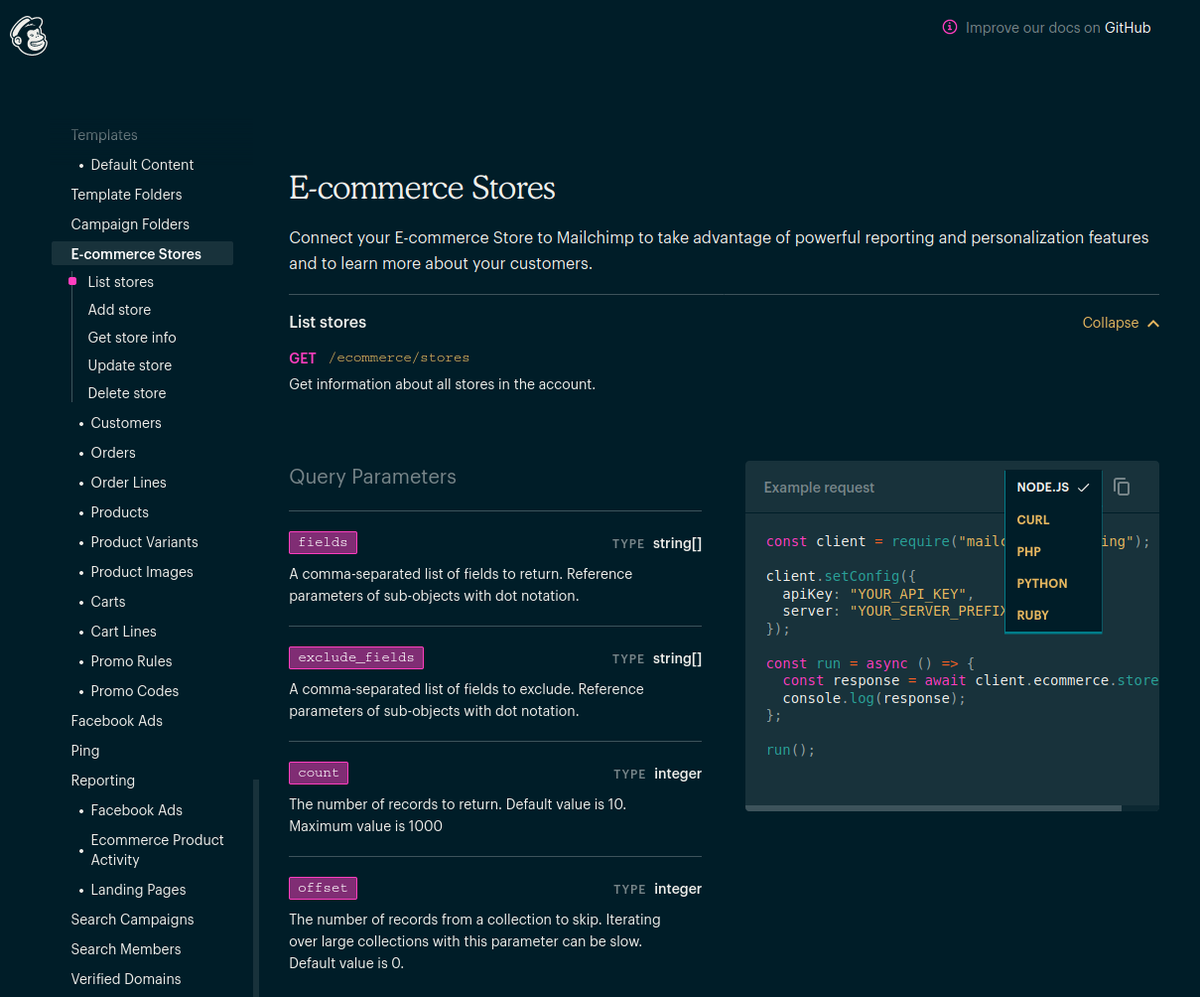Open Get store info endpoint
Image resolution: width=1200 pixels, height=997 pixels.
(131, 338)
